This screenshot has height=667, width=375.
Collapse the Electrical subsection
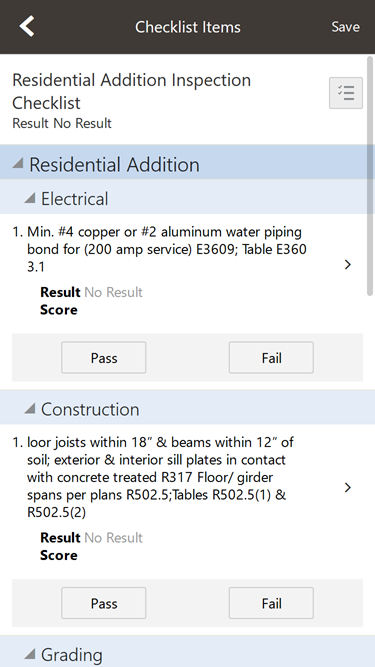click(29, 198)
